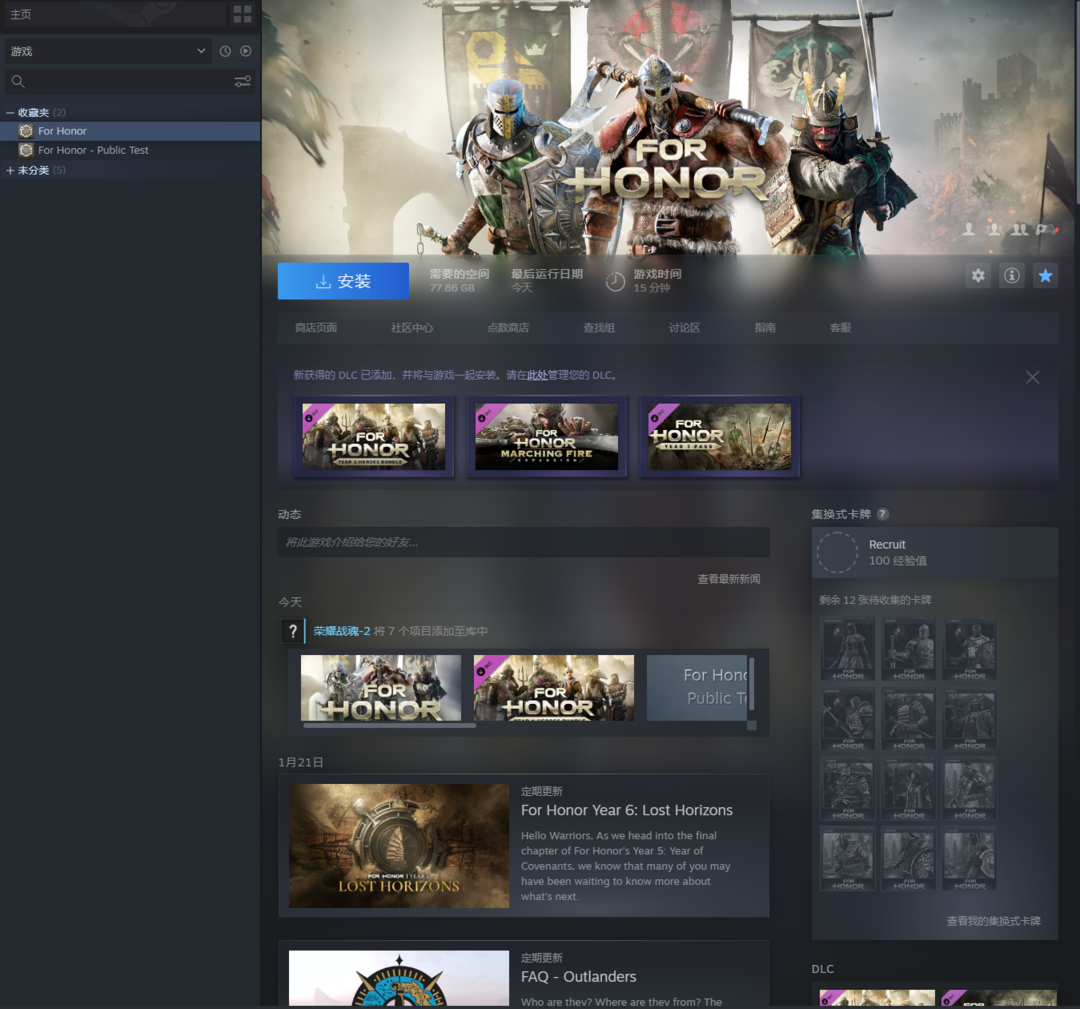Screen dimensions: 1080x1009
Task: Click the trading cards help question mark
Action: point(882,514)
